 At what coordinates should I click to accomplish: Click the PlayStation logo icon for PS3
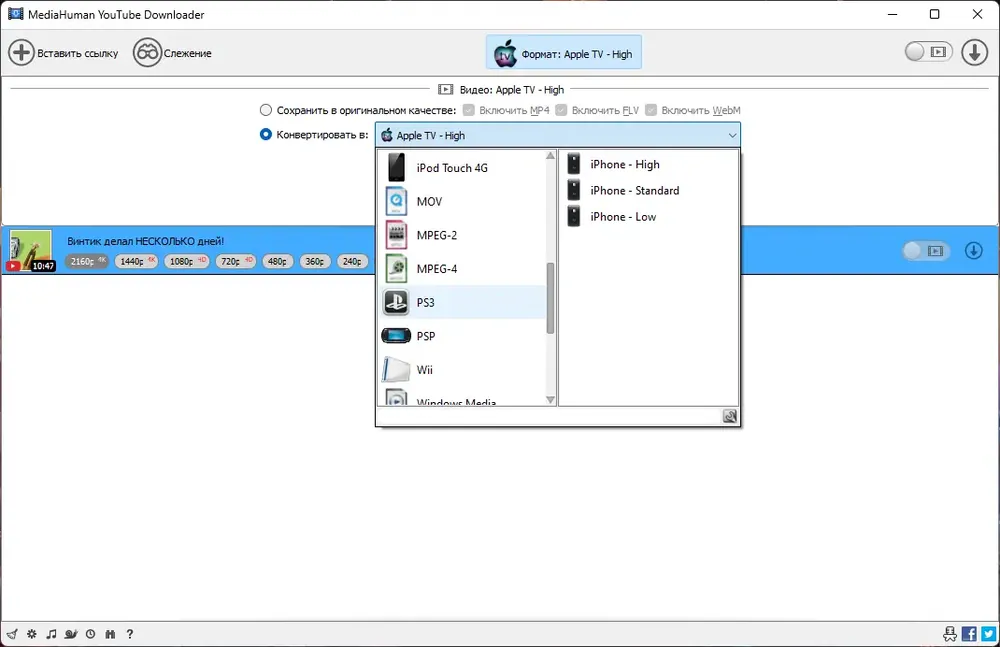(396, 302)
